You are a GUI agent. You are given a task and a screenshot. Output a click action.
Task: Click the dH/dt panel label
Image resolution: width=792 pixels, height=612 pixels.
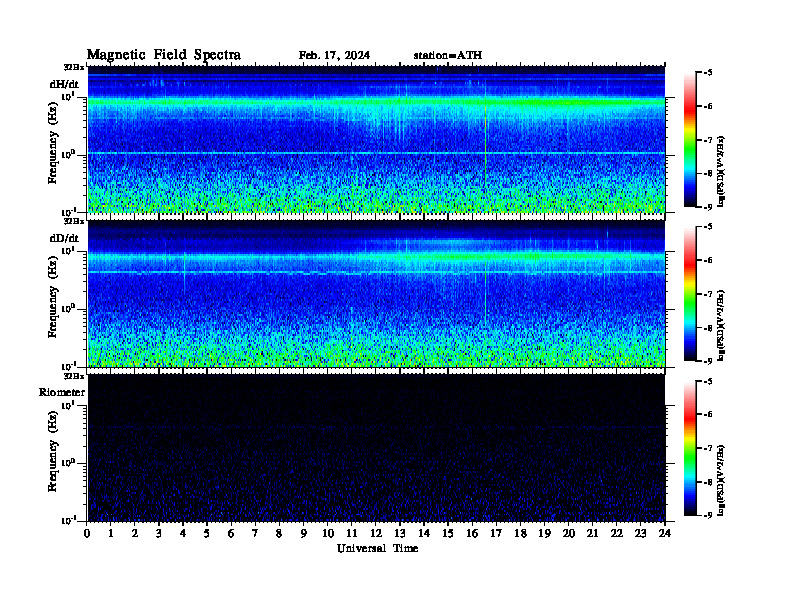[64, 84]
